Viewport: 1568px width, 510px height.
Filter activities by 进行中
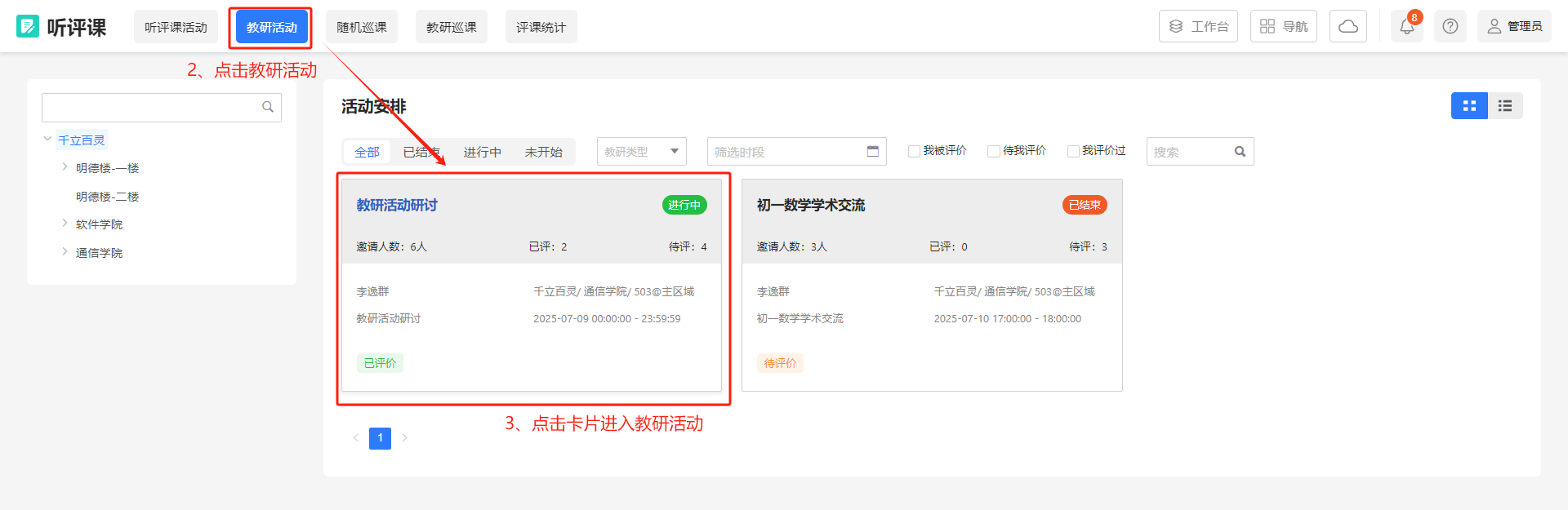click(482, 153)
